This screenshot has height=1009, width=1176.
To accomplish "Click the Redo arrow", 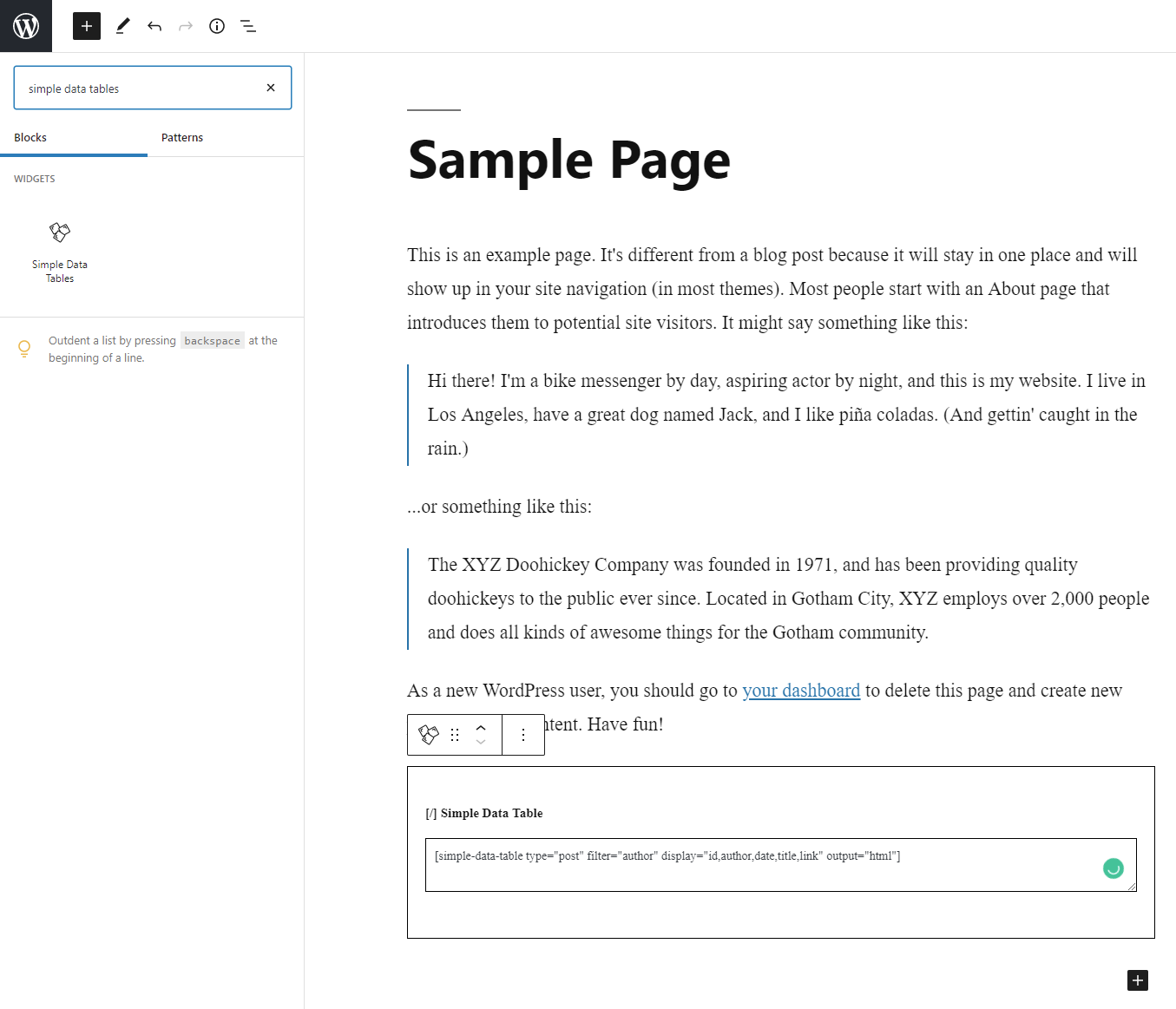I will [186, 26].
